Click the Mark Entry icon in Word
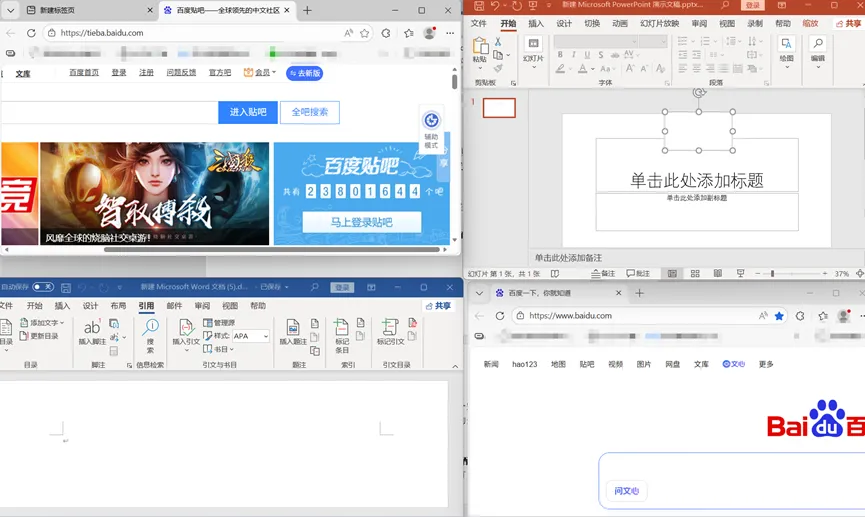The width and height of the screenshot is (865, 517). click(341, 328)
